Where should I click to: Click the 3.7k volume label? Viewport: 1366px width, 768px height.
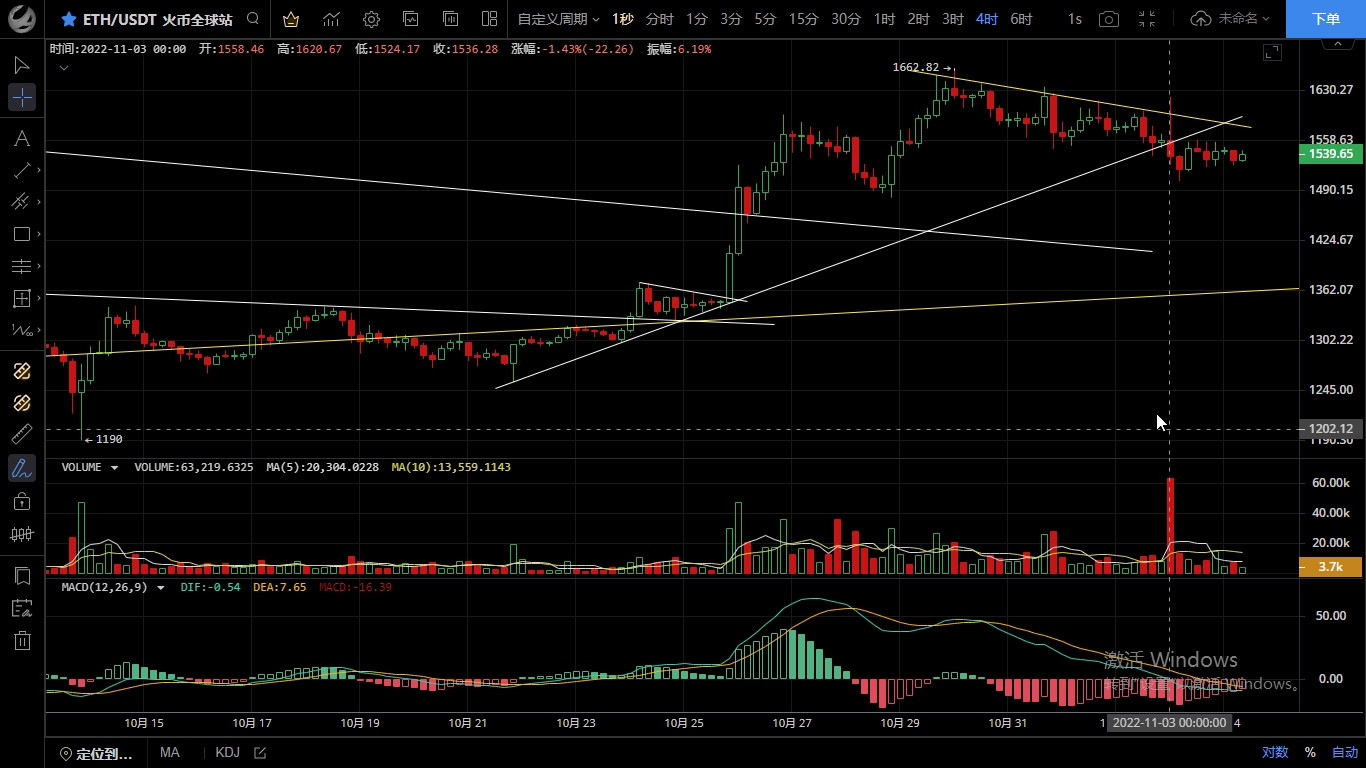tap(1329, 567)
